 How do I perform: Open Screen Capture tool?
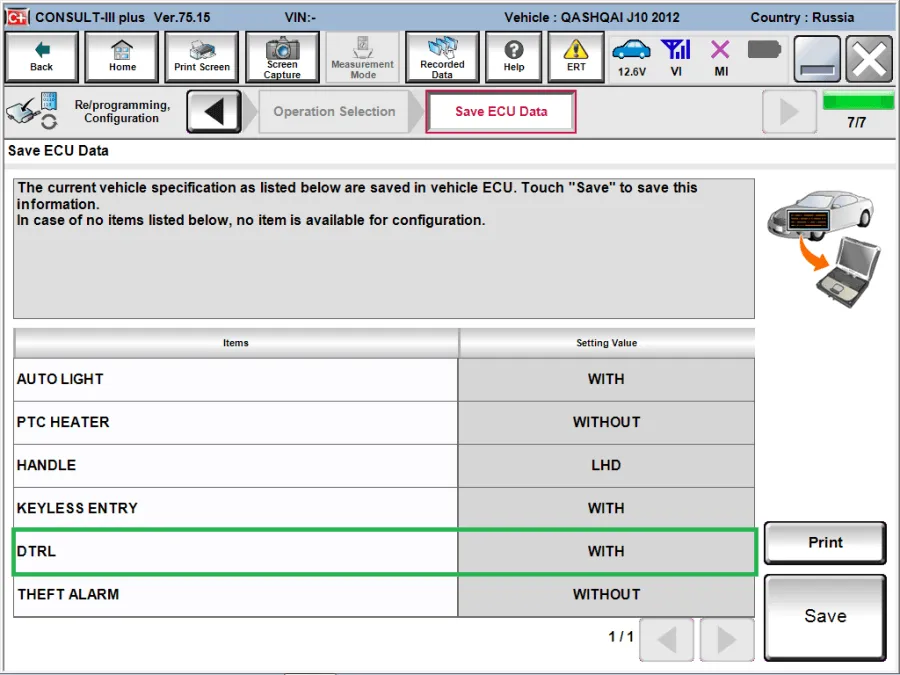tap(282, 57)
